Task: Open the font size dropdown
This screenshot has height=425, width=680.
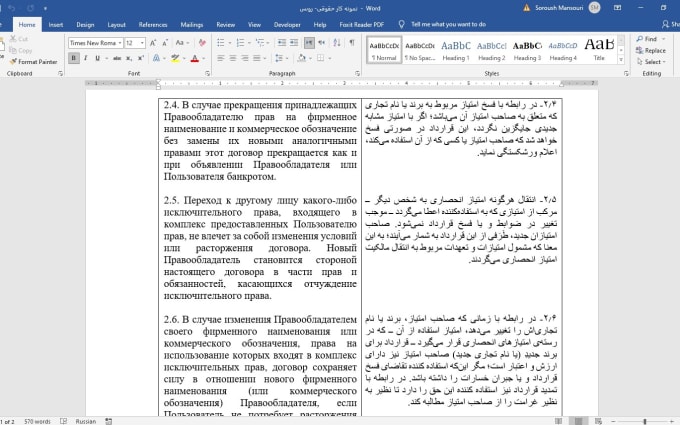Action: (142, 43)
